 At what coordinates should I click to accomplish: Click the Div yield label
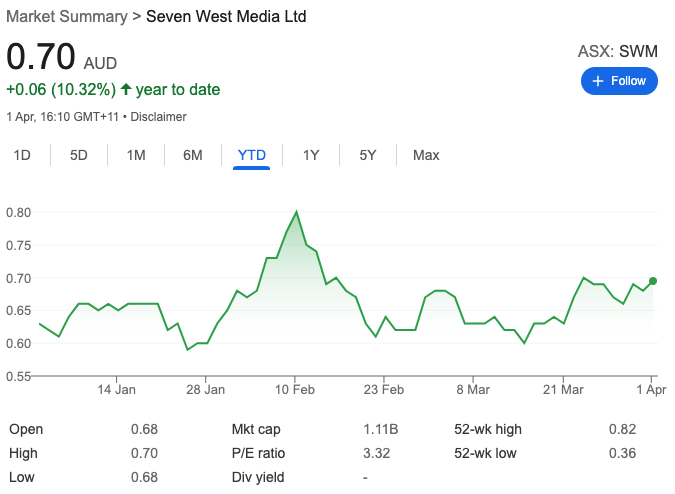click(258, 477)
